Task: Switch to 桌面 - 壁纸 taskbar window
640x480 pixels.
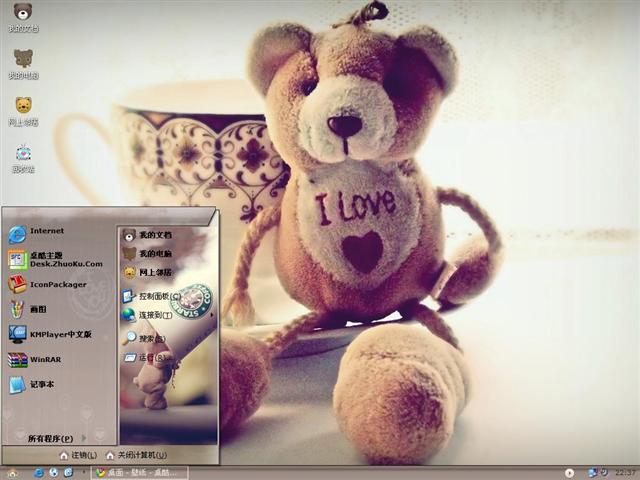Action: click(139, 473)
